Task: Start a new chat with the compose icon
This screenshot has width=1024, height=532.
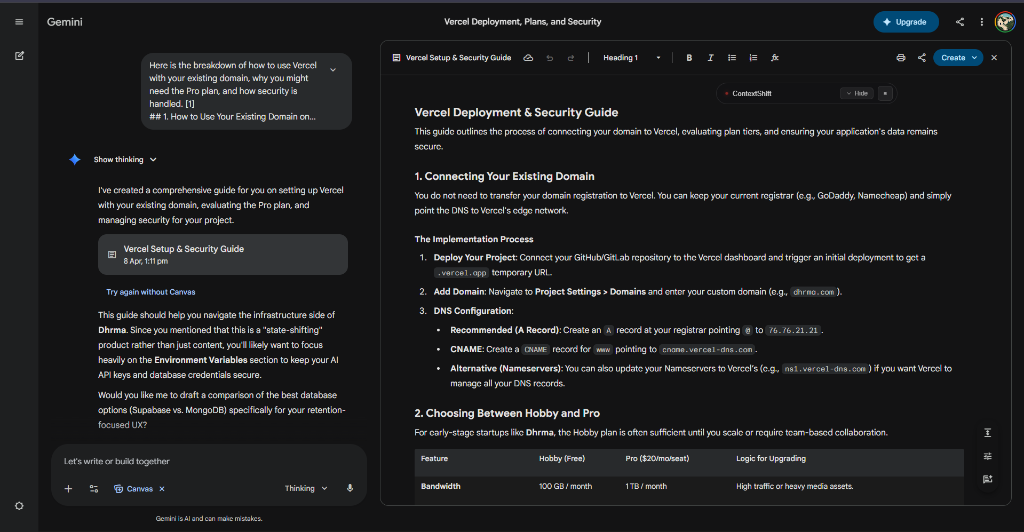Action: pos(19,56)
